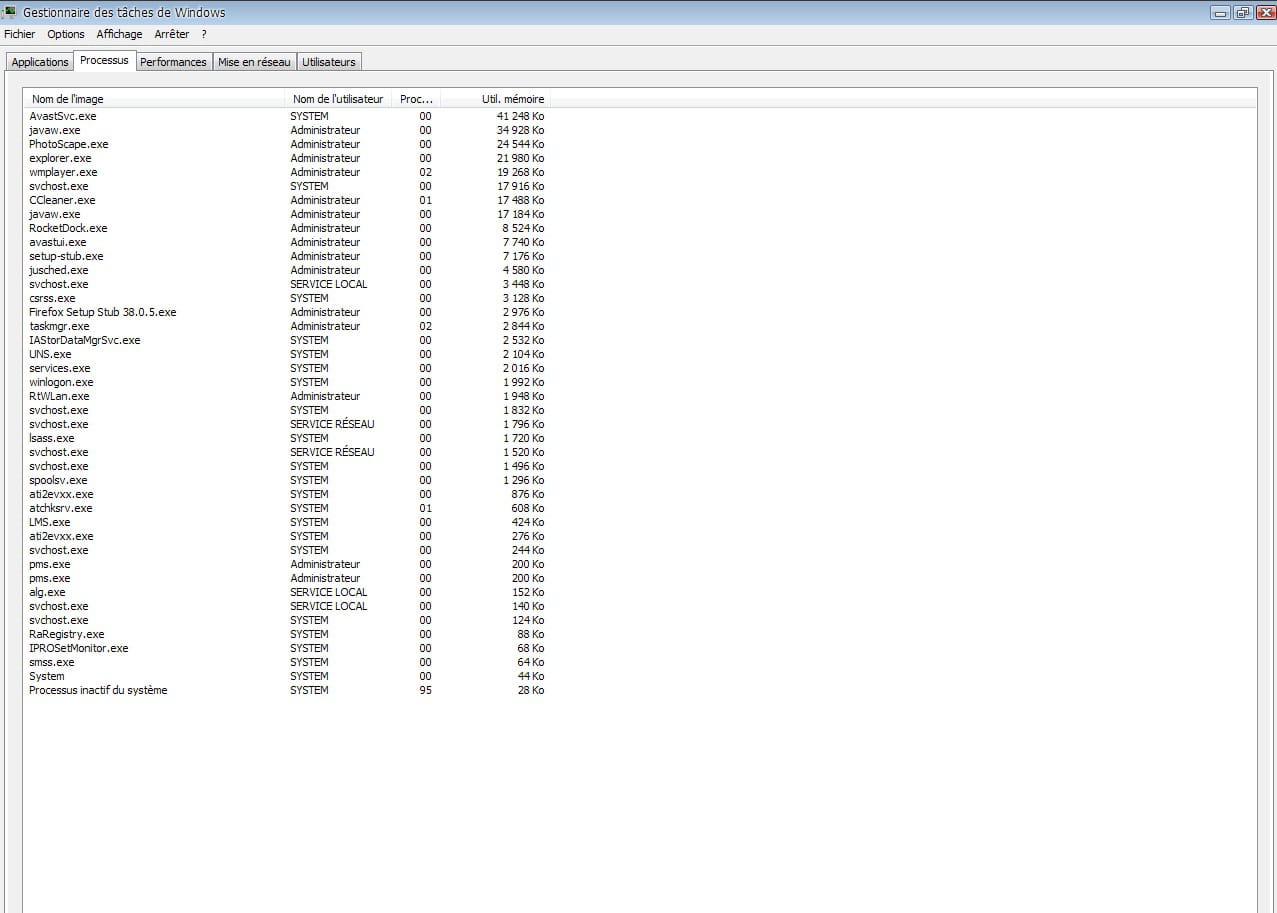Open the Fichier menu
Viewport: 1277px width, 913px height.
point(19,34)
